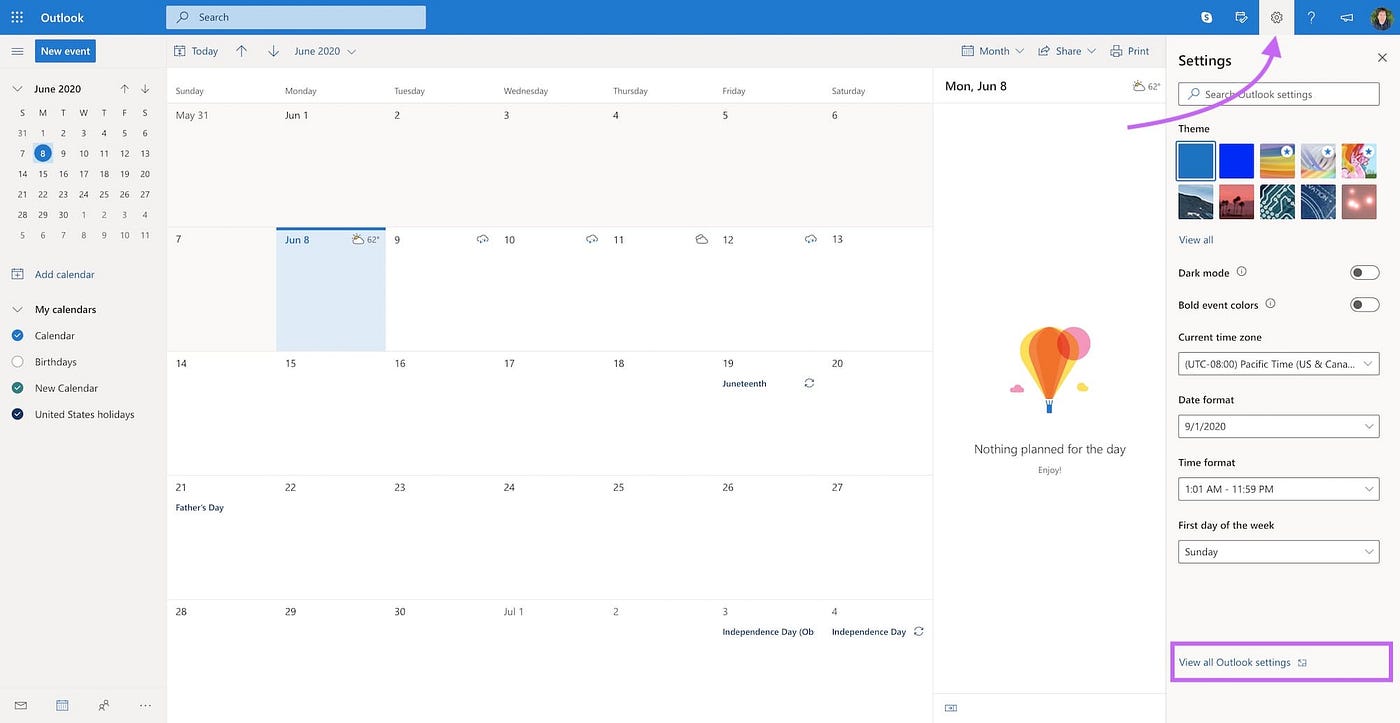Image resolution: width=1400 pixels, height=723 pixels.
Task: Open the Month view dropdown
Action: click(993, 51)
